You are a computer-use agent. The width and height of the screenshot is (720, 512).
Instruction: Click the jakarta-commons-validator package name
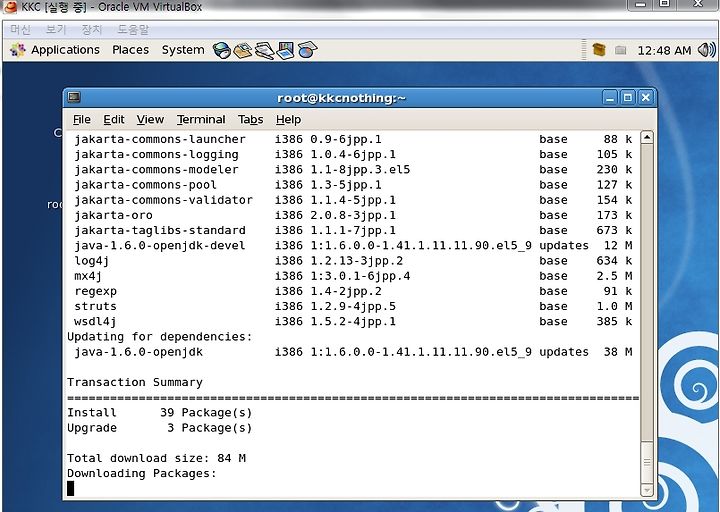(x=163, y=200)
